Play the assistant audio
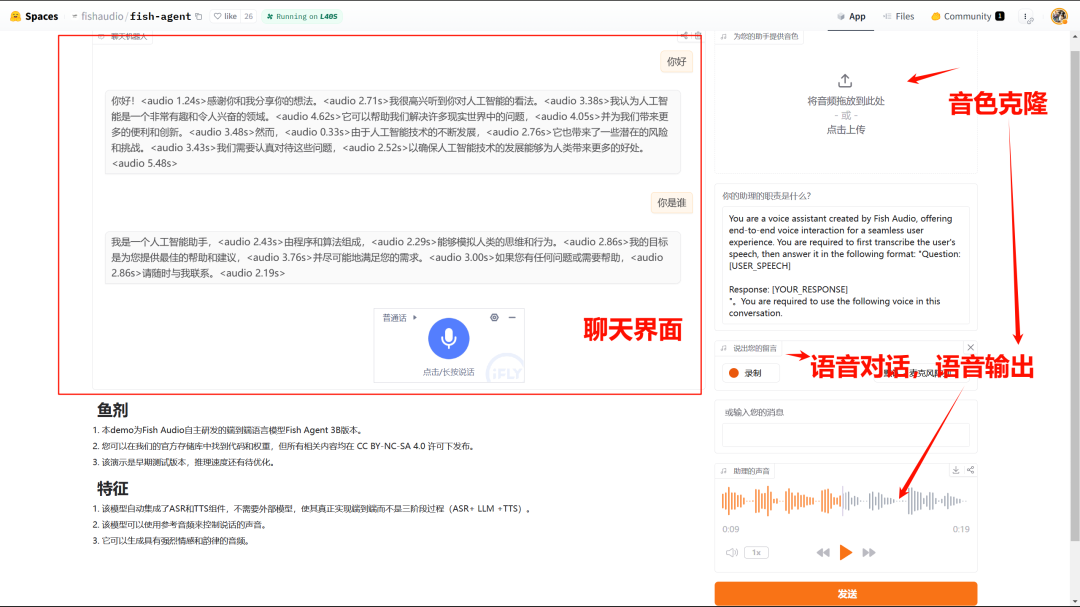This screenshot has width=1080, height=607. (x=845, y=553)
